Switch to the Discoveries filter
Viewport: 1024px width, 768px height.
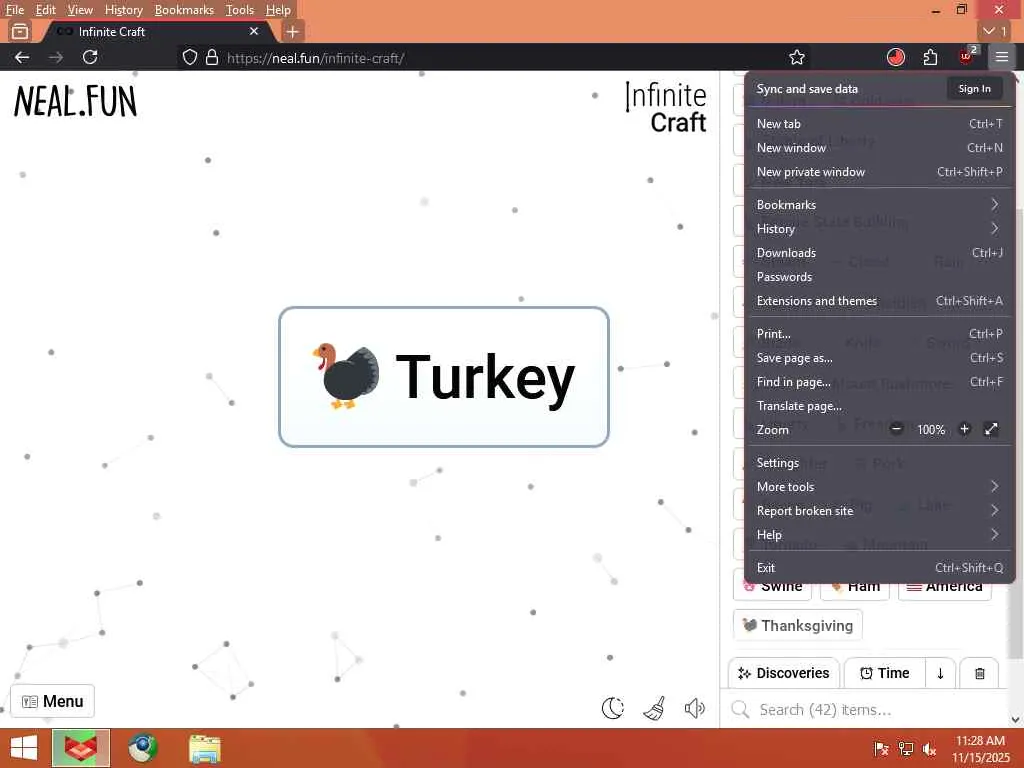pyautogui.click(x=784, y=673)
